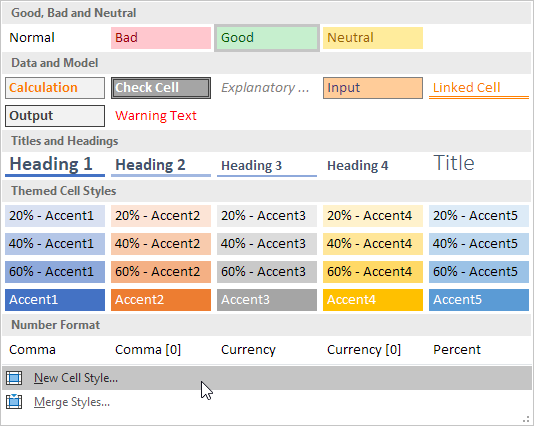Choose the Calculation style
The width and height of the screenshot is (534, 426).
point(55,88)
